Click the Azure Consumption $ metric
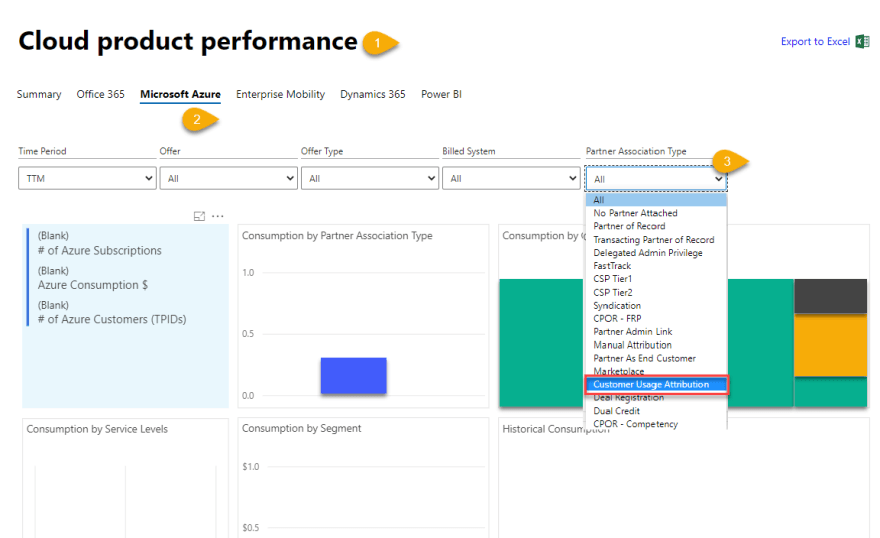This screenshot has width=880, height=538. click(93, 285)
